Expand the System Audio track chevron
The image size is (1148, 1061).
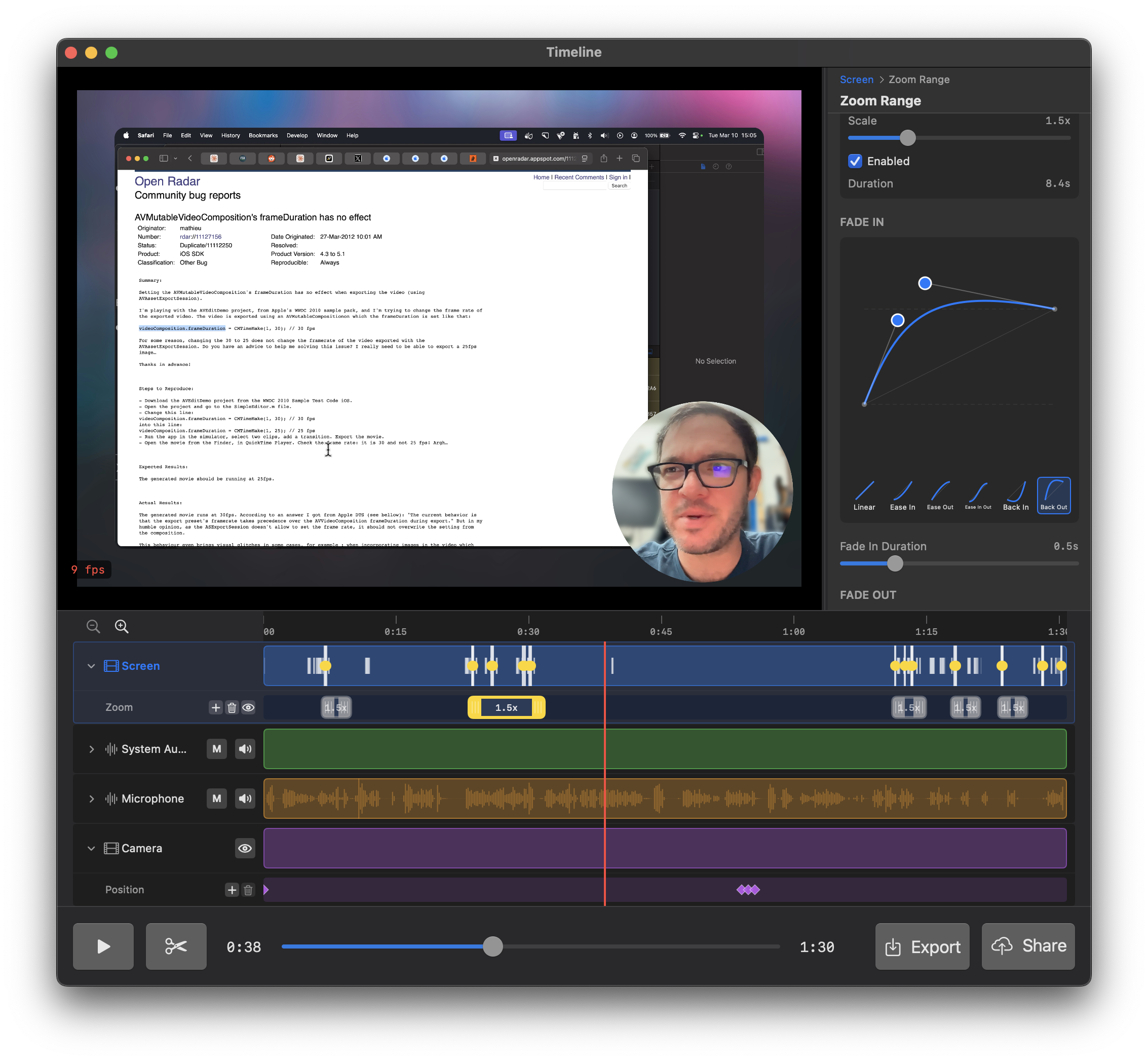tap(91, 749)
